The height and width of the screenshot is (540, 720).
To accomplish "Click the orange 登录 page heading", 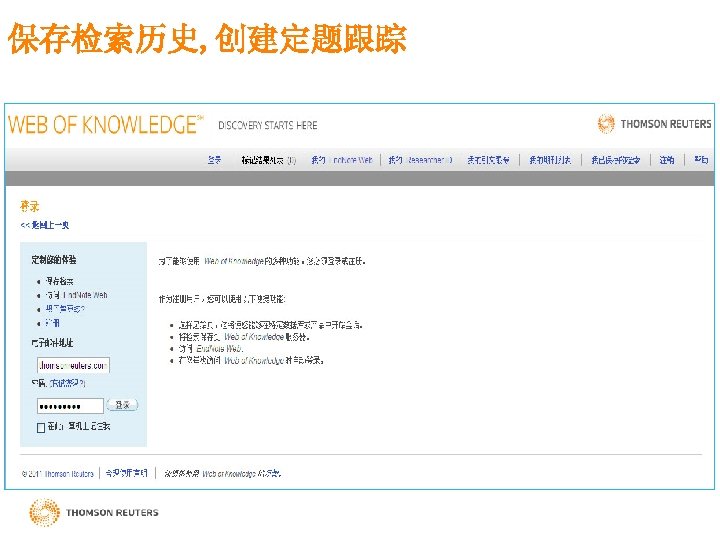I will coord(30,206).
